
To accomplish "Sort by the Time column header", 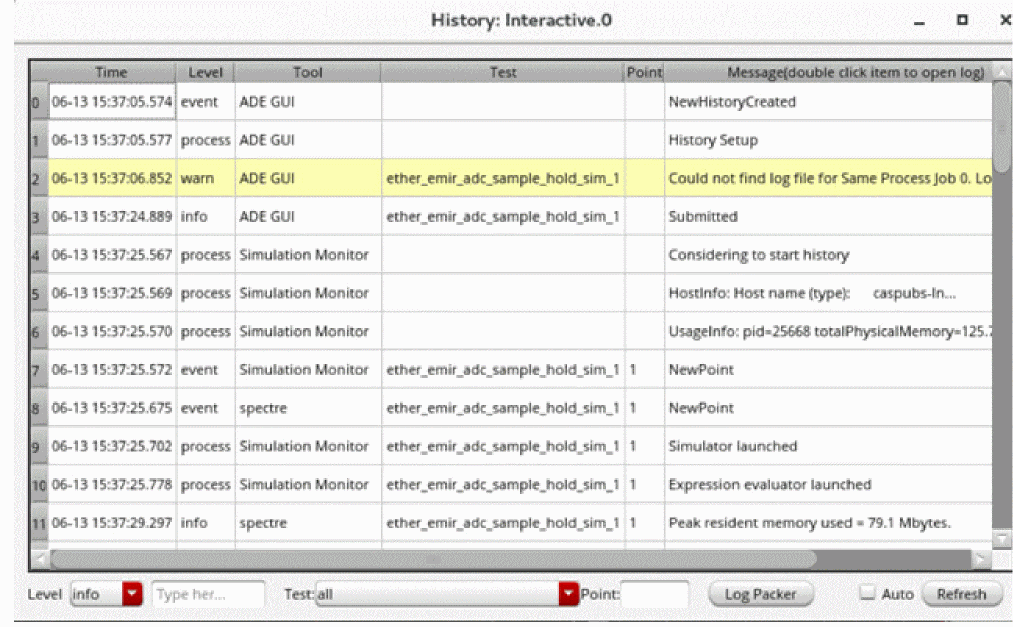I will coord(111,73).
